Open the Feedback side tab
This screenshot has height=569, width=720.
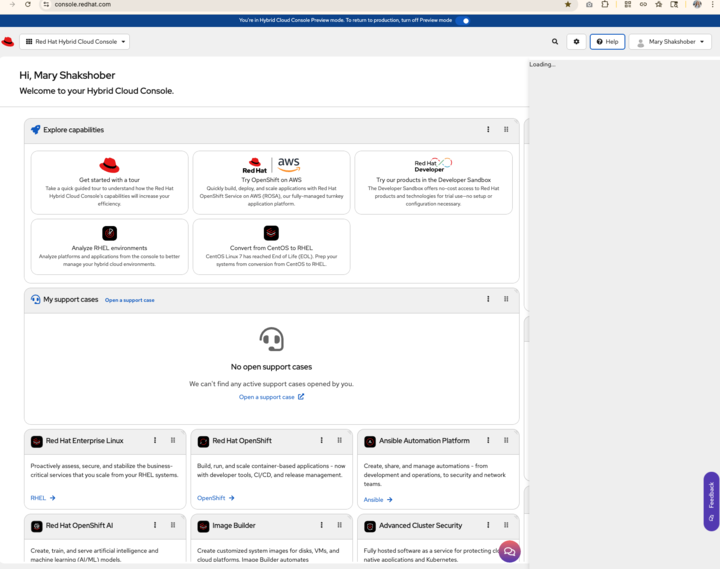(x=711, y=501)
